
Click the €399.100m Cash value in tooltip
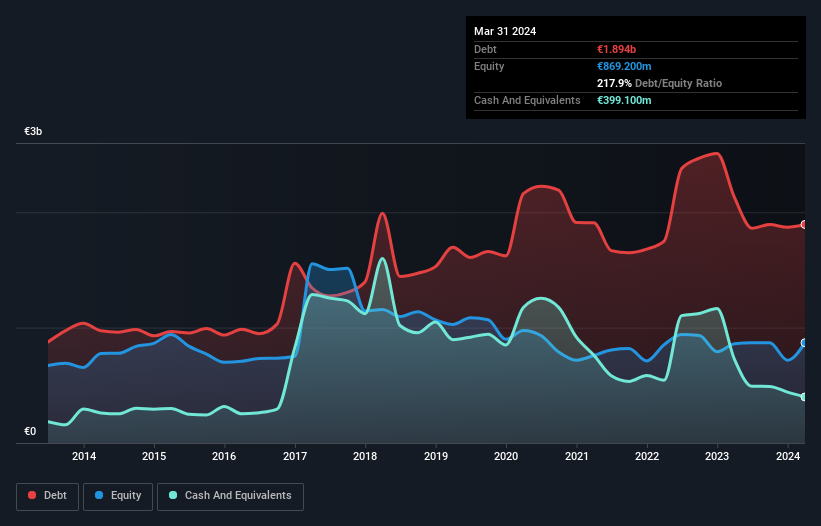(x=624, y=100)
